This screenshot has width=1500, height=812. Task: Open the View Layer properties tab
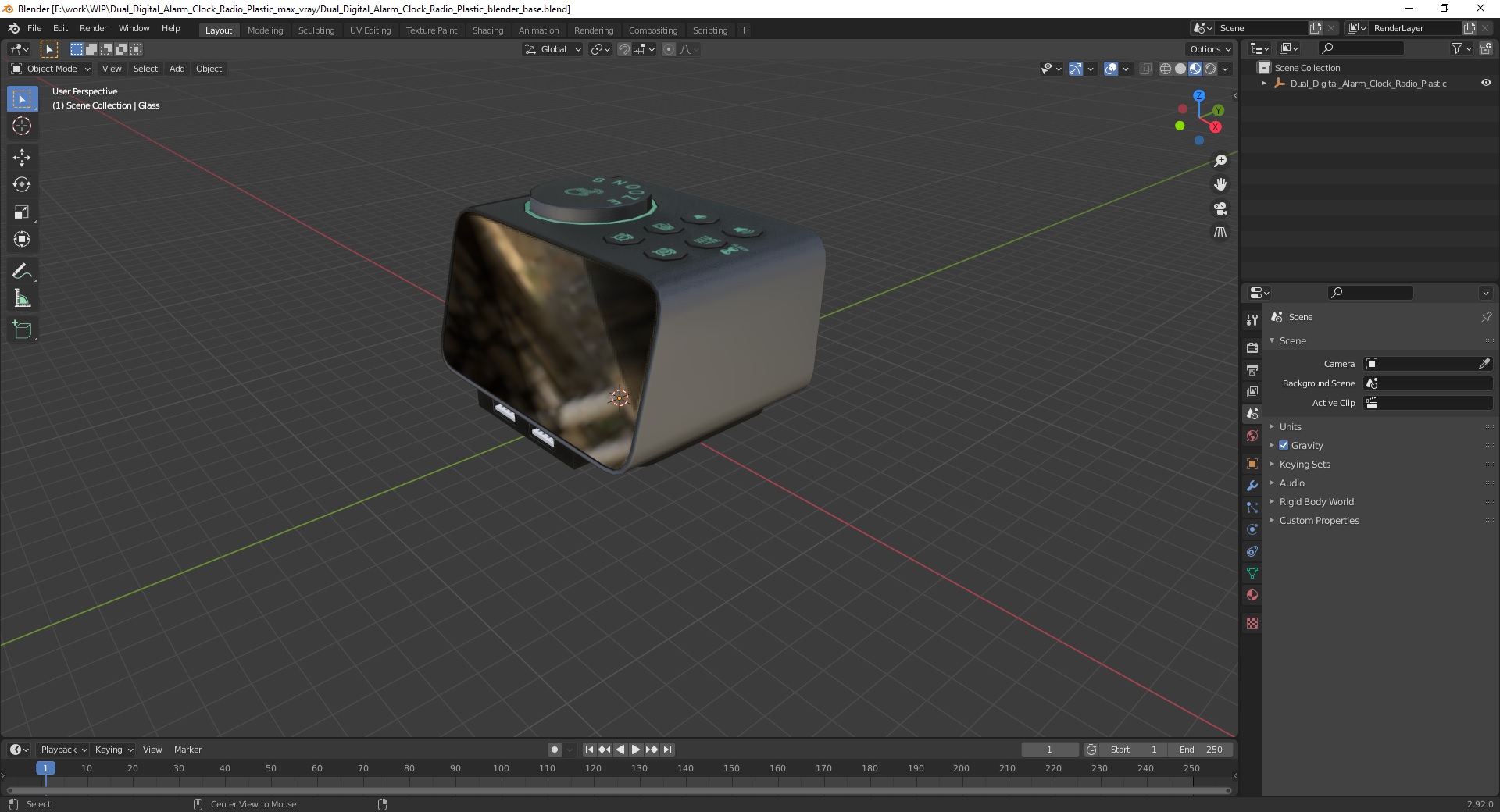coord(1252,391)
